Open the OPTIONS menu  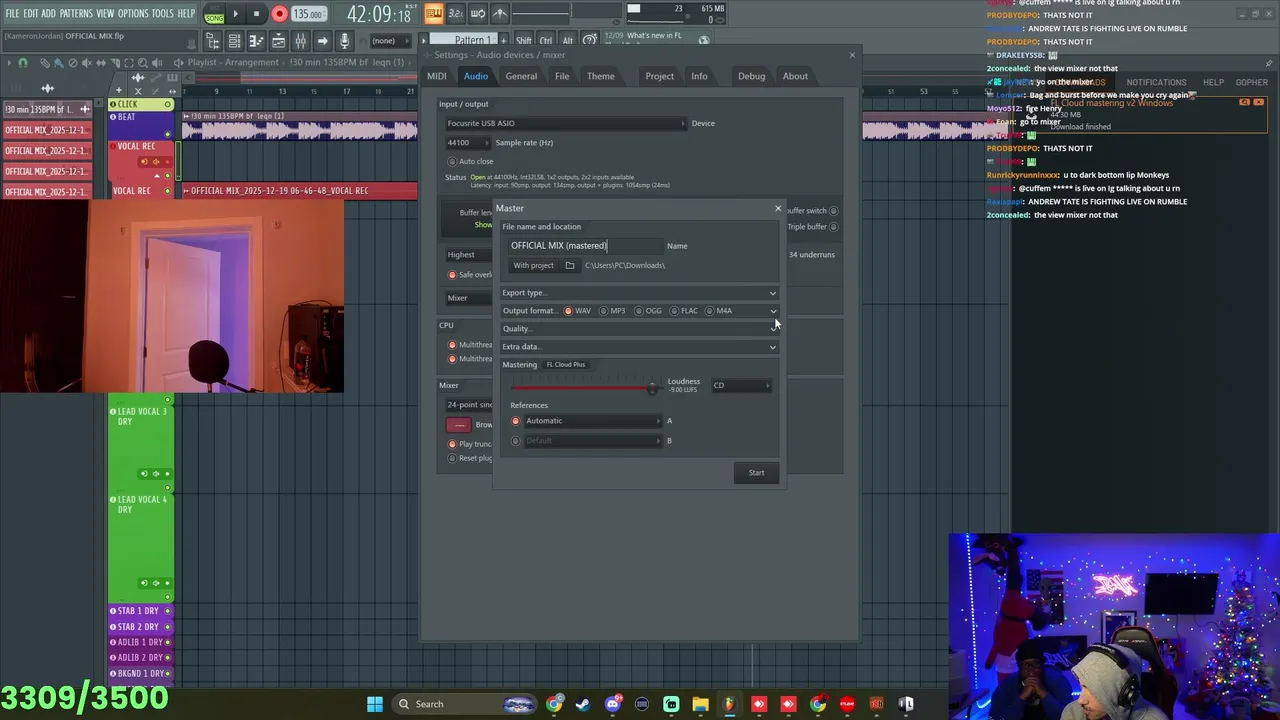click(x=133, y=13)
